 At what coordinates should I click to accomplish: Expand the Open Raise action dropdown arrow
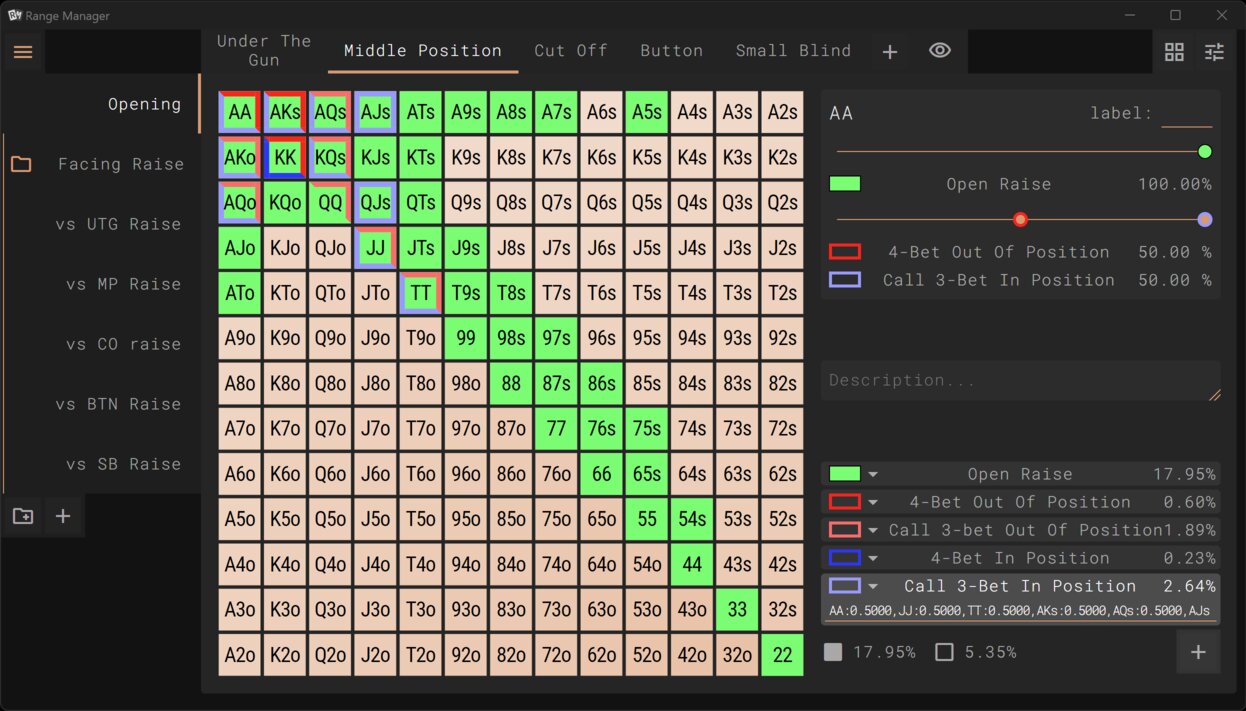873,475
